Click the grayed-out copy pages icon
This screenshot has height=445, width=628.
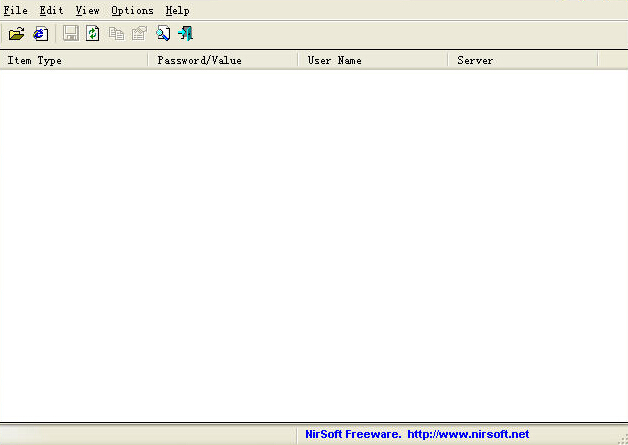click(116, 34)
